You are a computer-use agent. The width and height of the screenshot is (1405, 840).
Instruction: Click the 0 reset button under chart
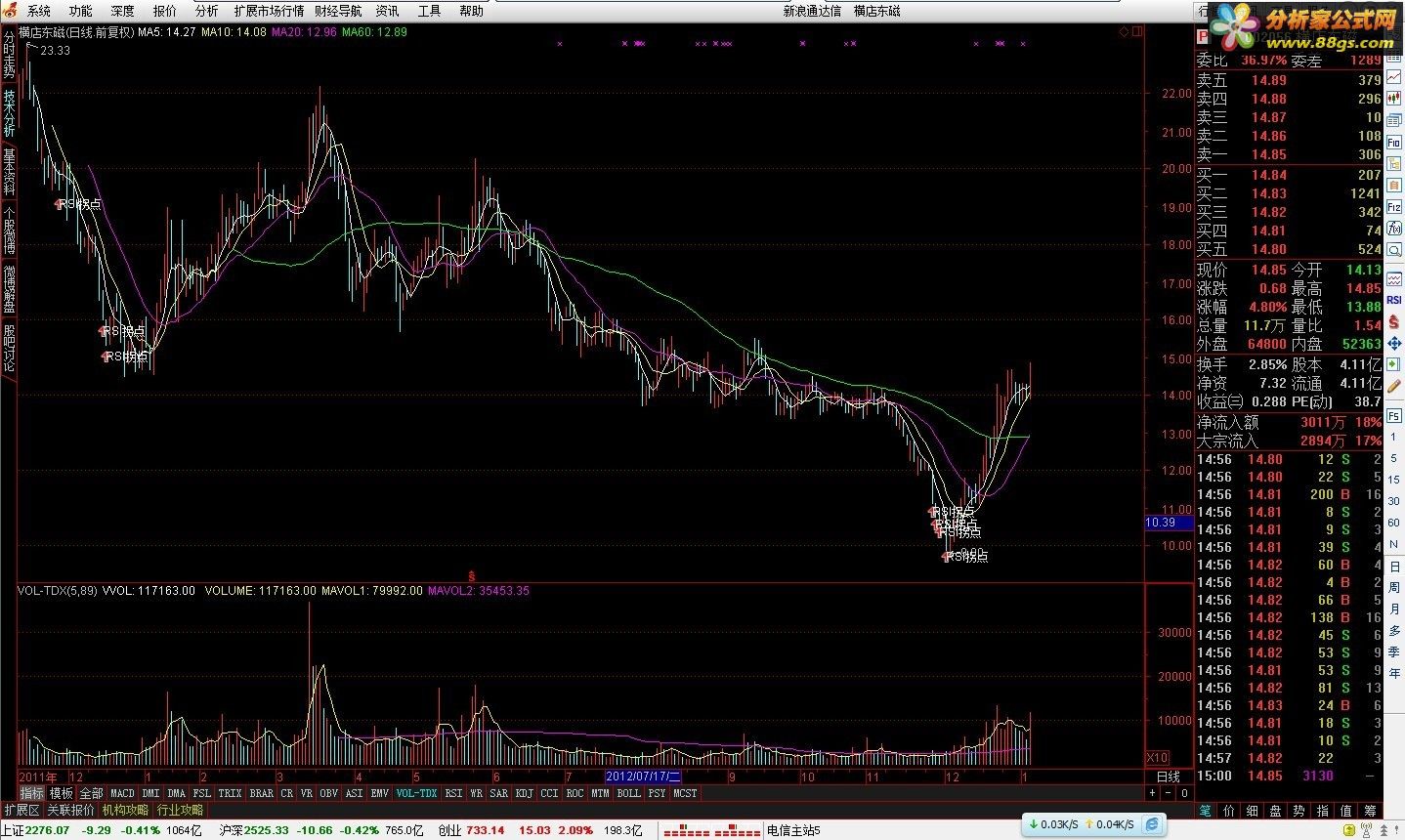point(1185,793)
